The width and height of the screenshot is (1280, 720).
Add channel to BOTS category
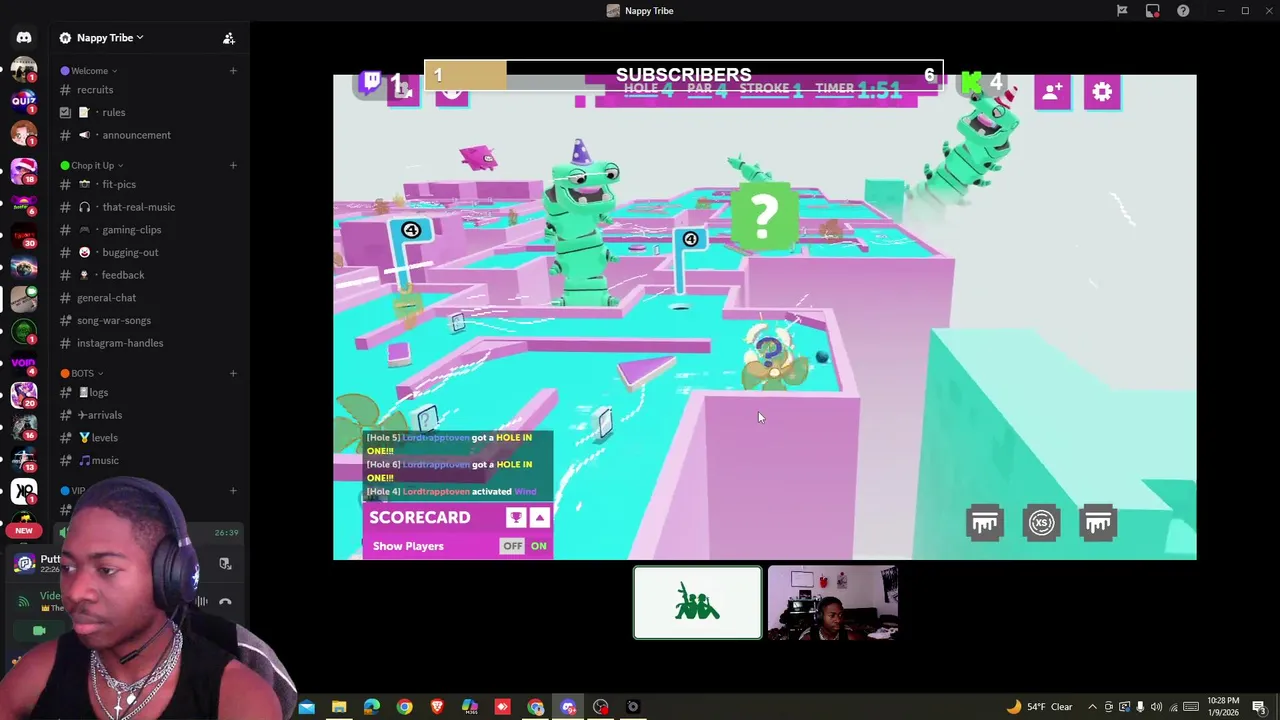click(233, 374)
